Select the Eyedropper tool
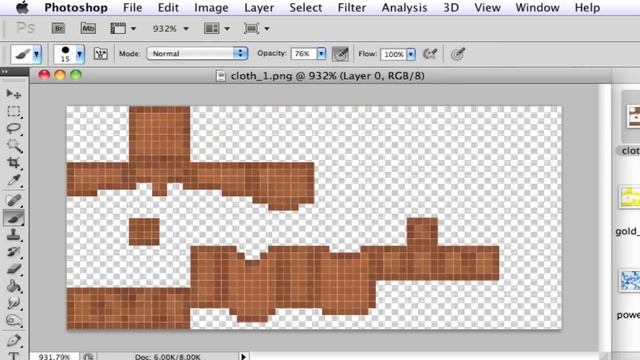Screen dimensions: 640x360 pos(13,180)
